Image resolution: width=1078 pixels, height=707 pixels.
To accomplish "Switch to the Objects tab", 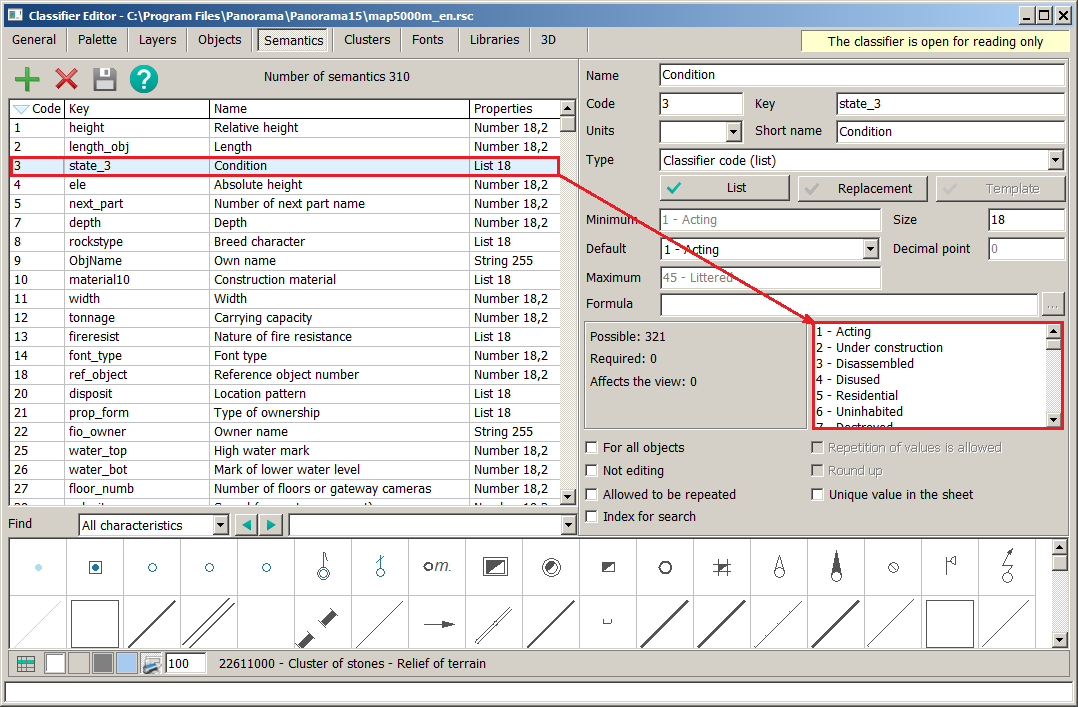I will point(219,40).
